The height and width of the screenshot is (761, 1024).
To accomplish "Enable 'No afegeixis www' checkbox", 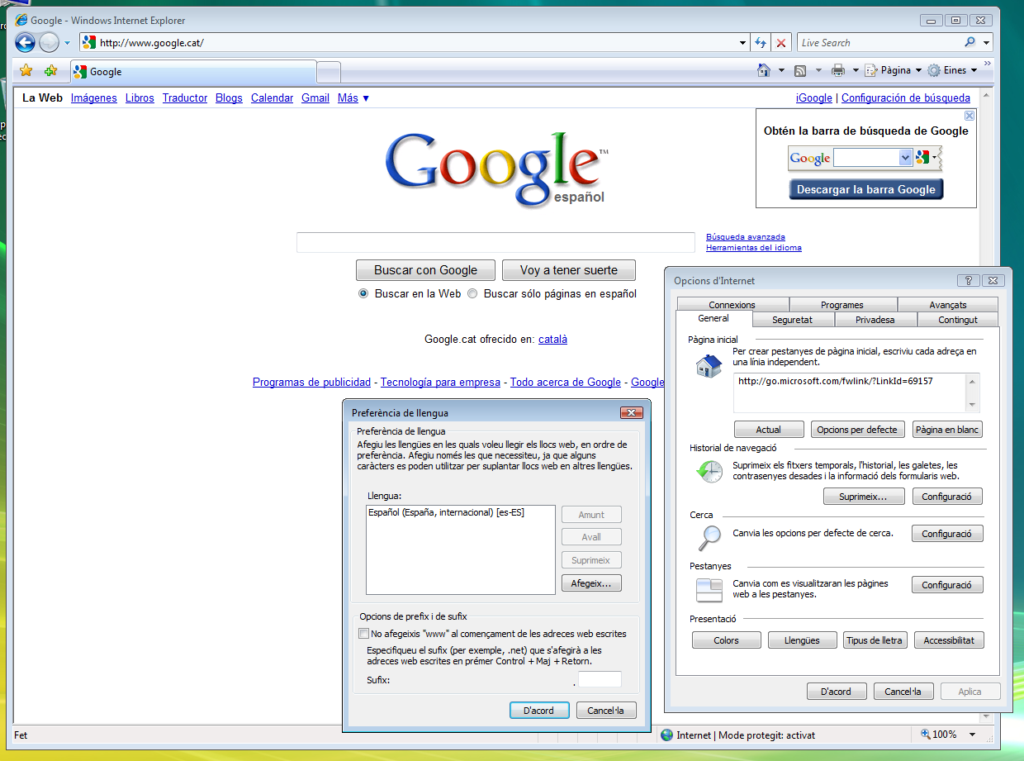I will click(363, 634).
